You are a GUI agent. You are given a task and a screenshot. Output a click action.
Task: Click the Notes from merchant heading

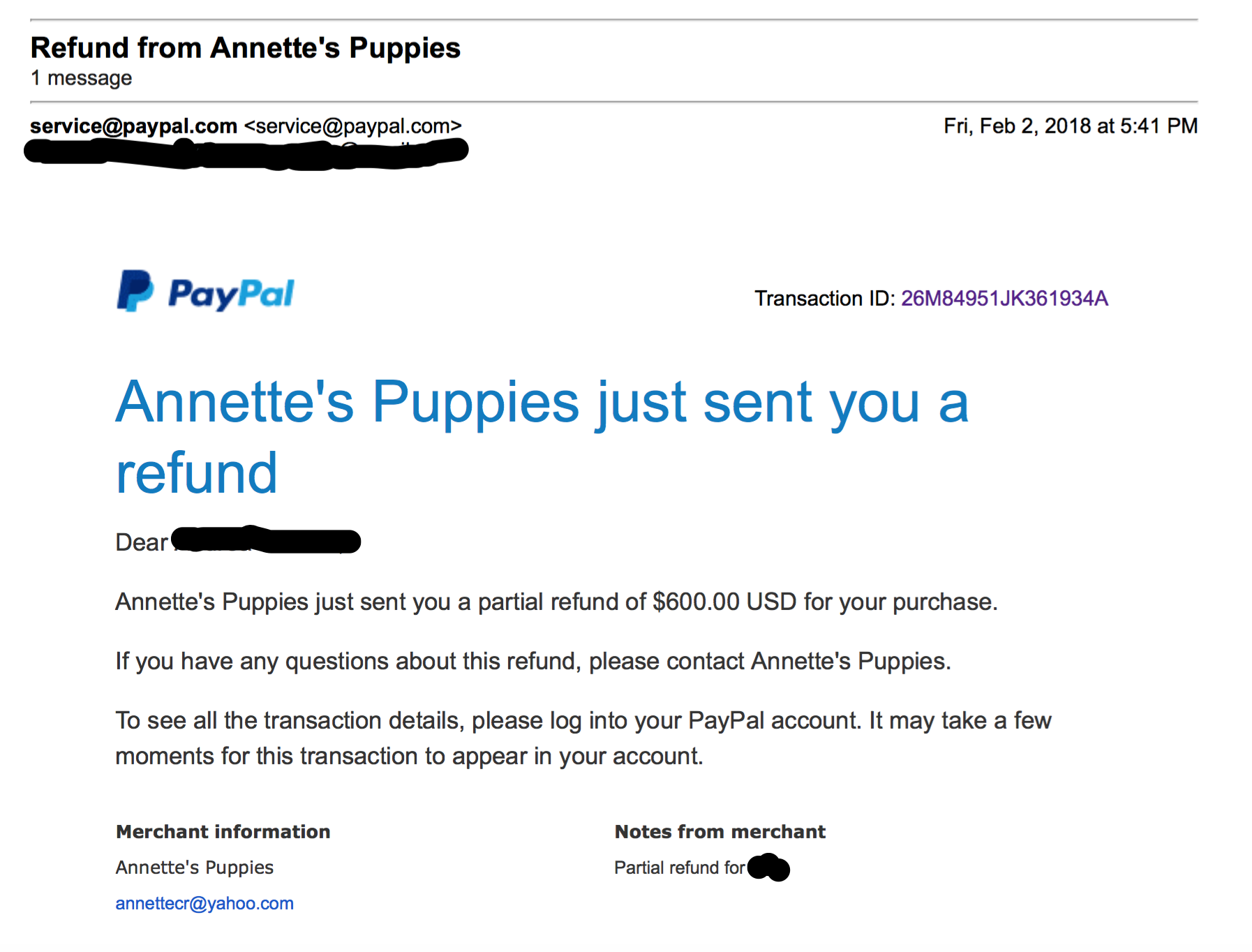[720, 832]
